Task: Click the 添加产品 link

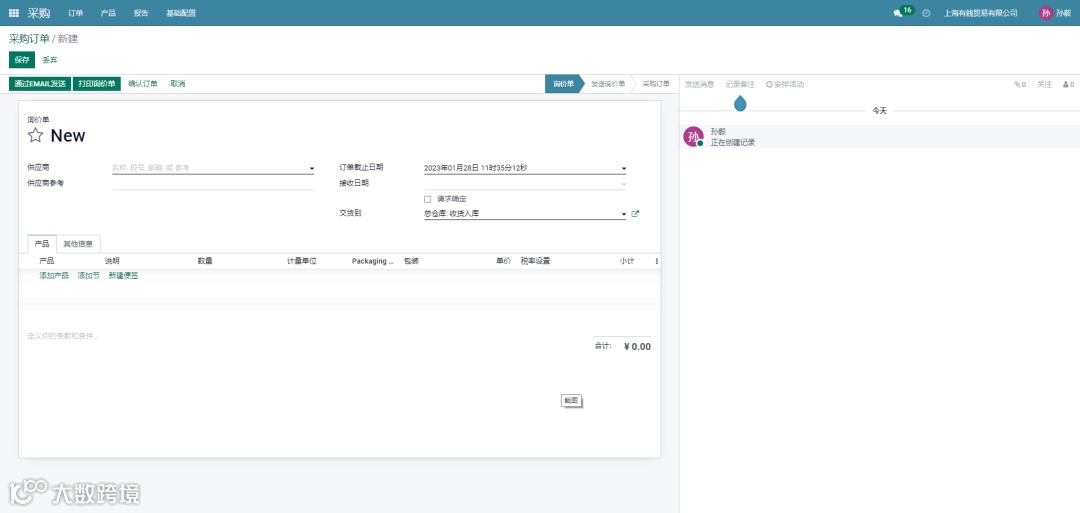Action: [x=54, y=275]
